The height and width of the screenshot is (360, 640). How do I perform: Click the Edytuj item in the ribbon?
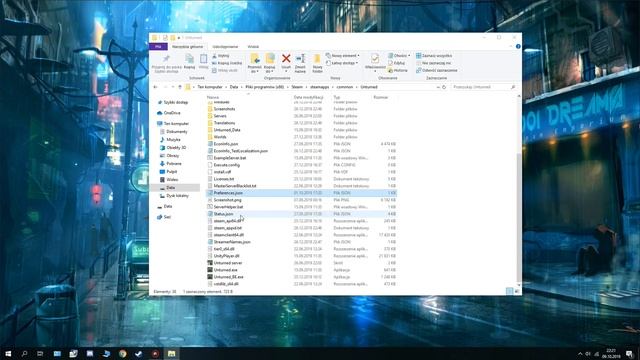click(397, 63)
